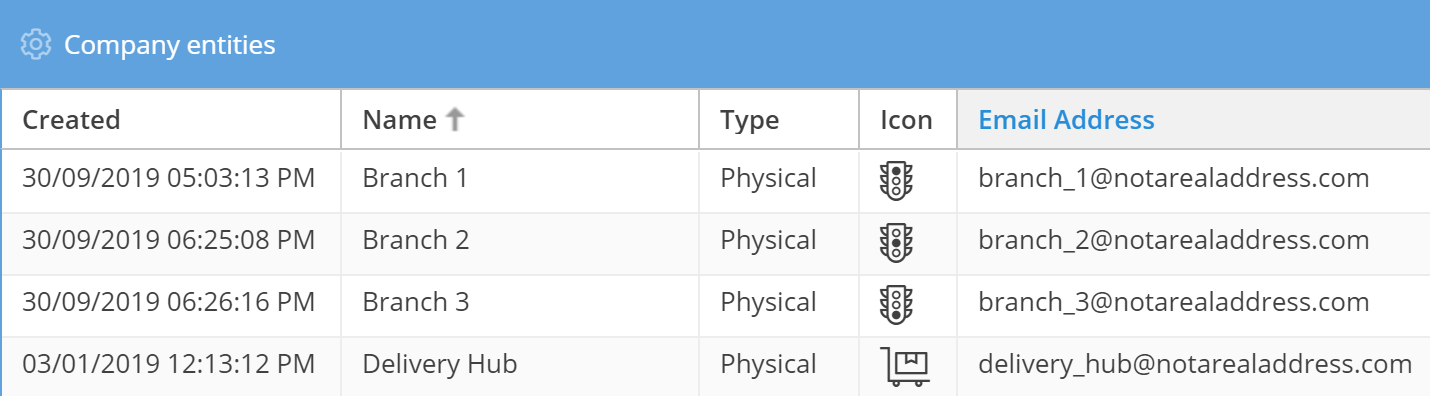Click the delivery_hub@notarealaddress.com email cell
Viewport: 1430px width, 396px height.
coord(1195,364)
